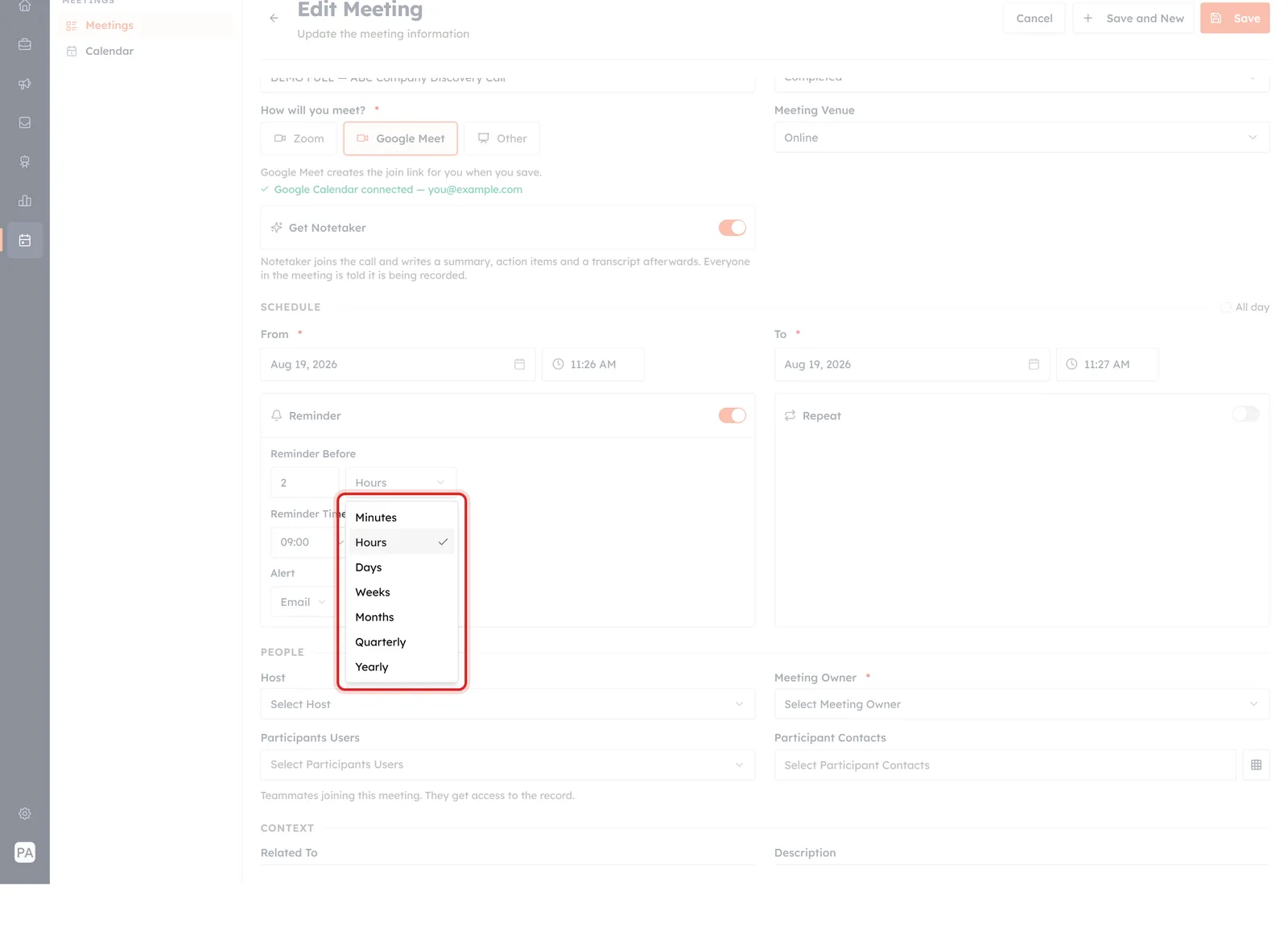The width and height of the screenshot is (1288, 944).
Task: Open the Alert Email dropdown
Action: (x=303, y=602)
